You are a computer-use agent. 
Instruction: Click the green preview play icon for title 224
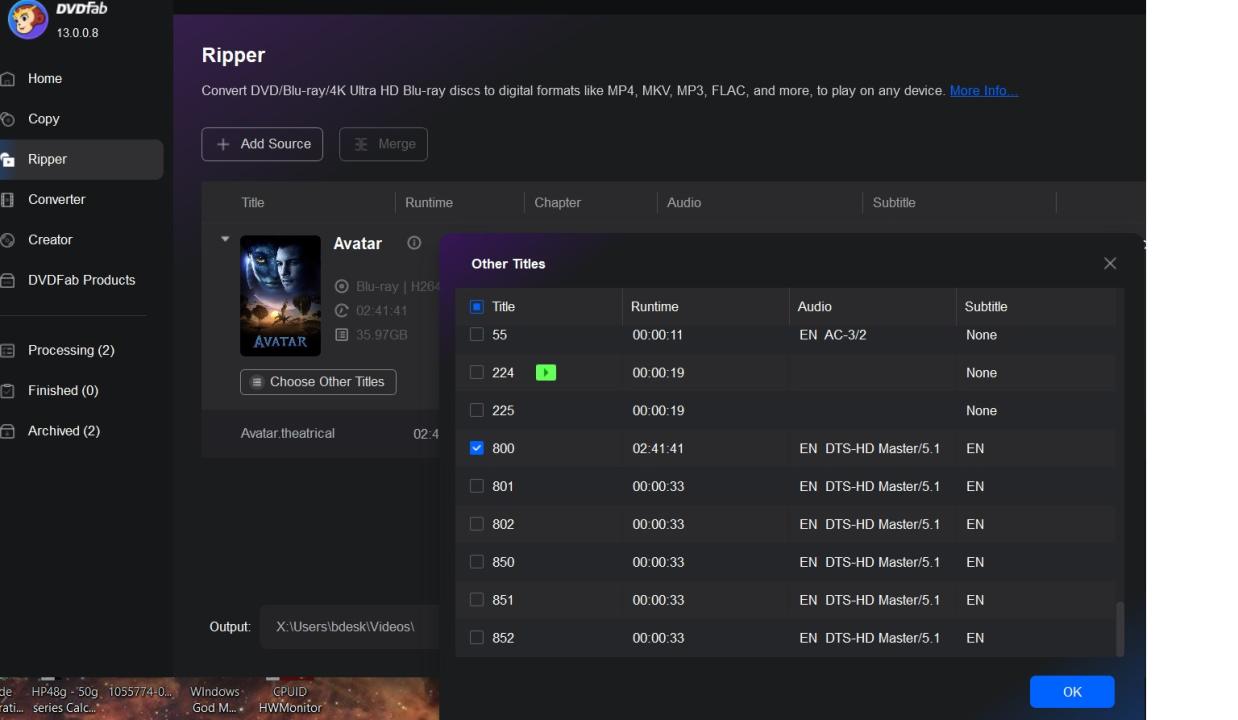point(546,373)
